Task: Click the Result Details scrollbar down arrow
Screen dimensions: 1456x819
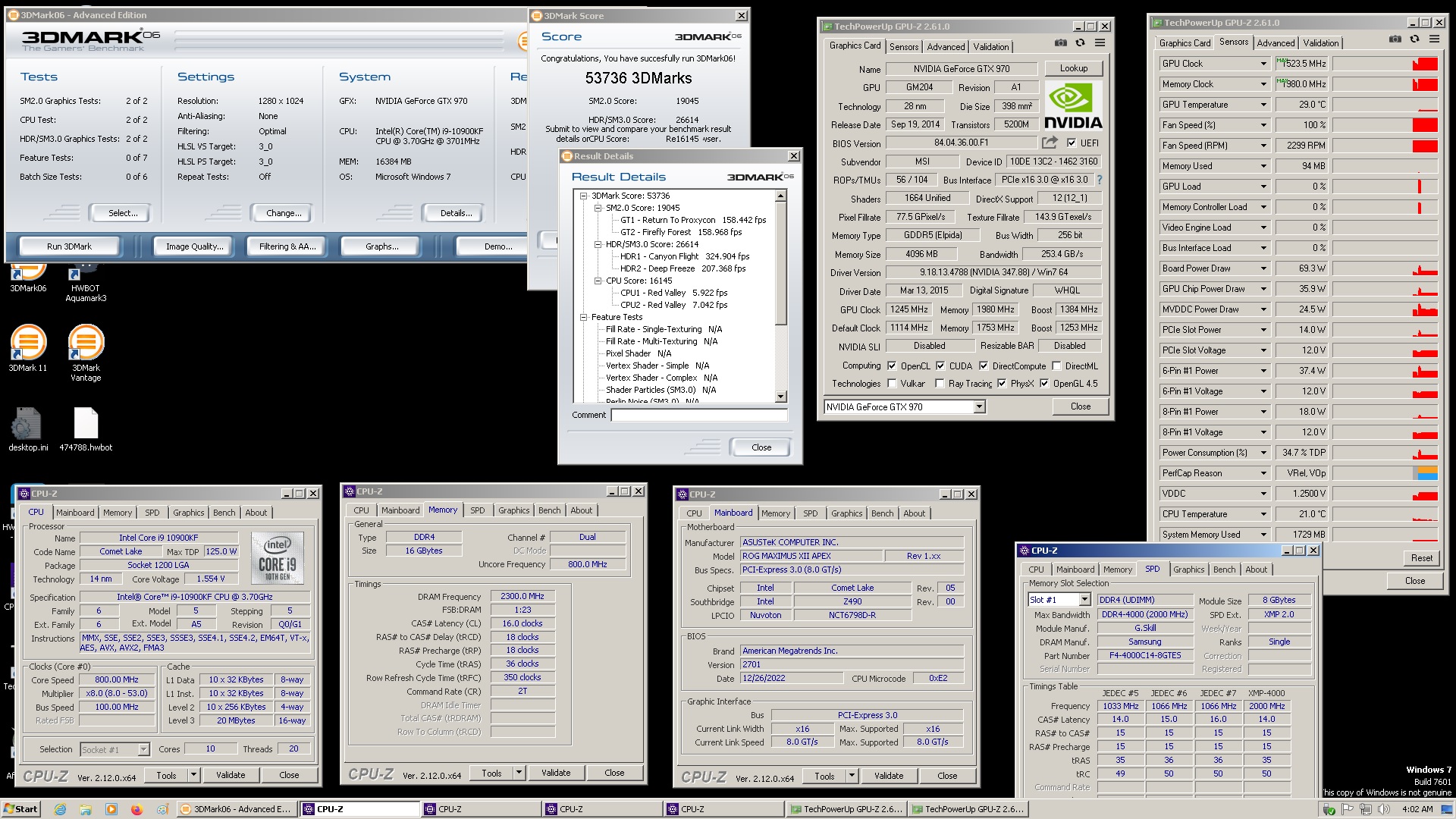Action: tap(780, 397)
